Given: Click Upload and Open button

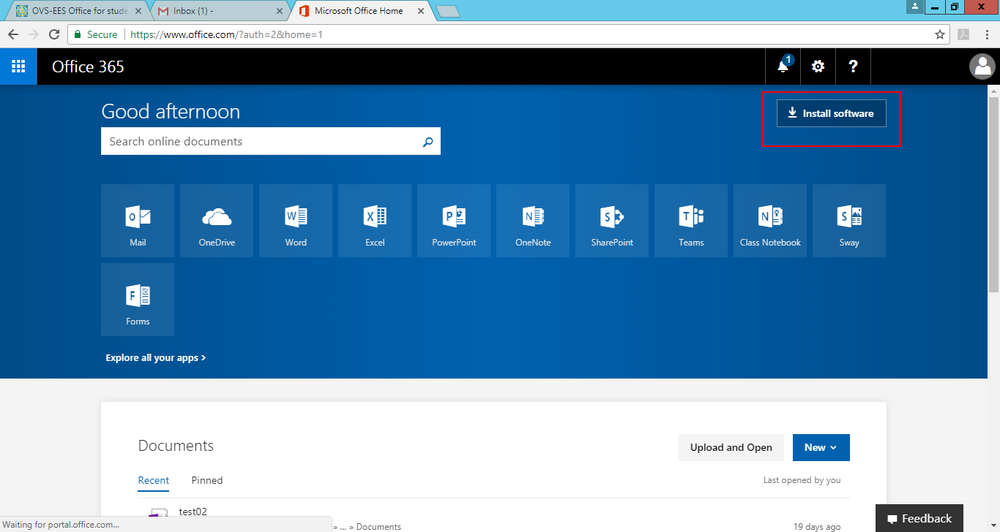Looking at the screenshot, I should 731,447.
